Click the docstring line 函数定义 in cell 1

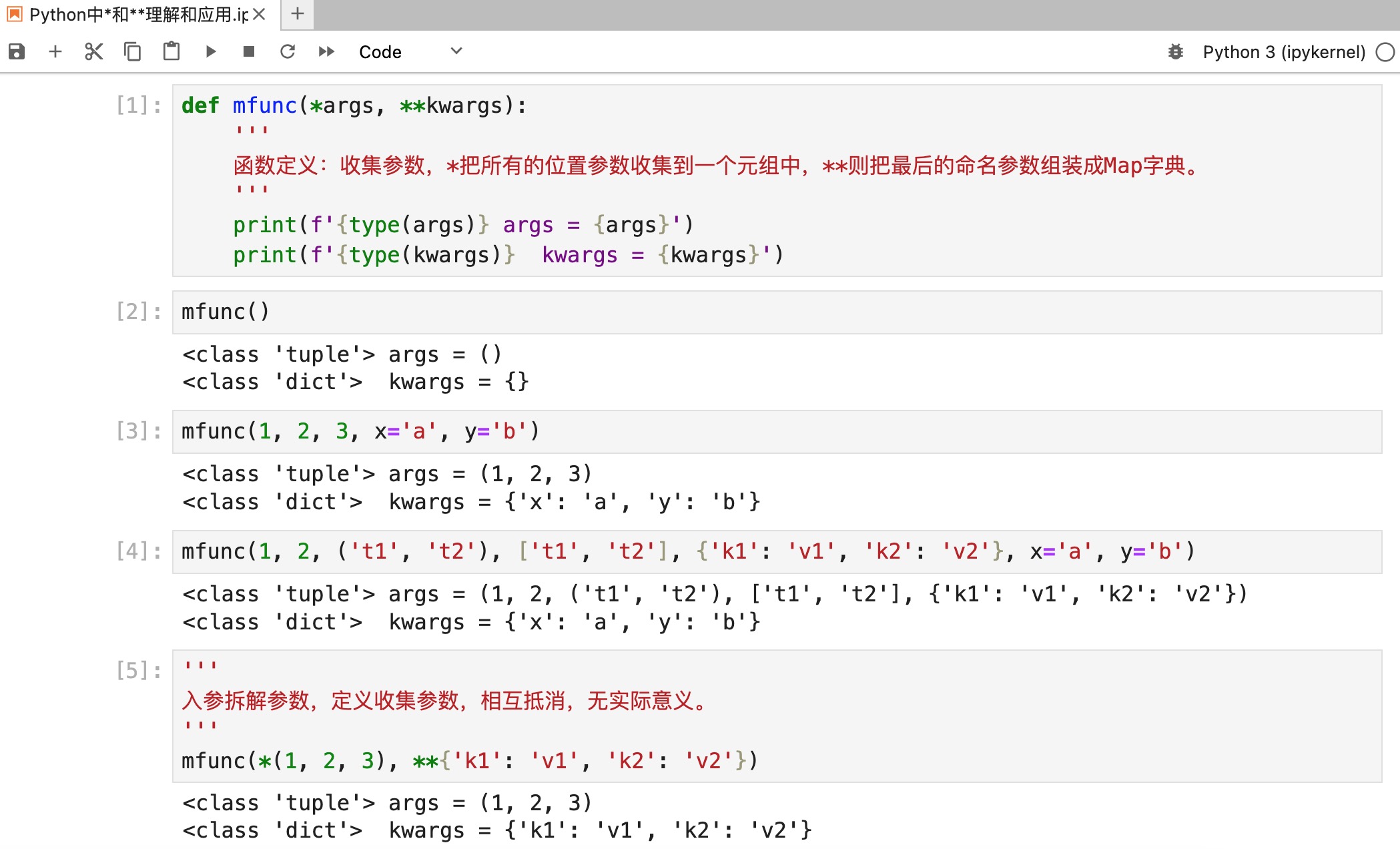pos(717,166)
